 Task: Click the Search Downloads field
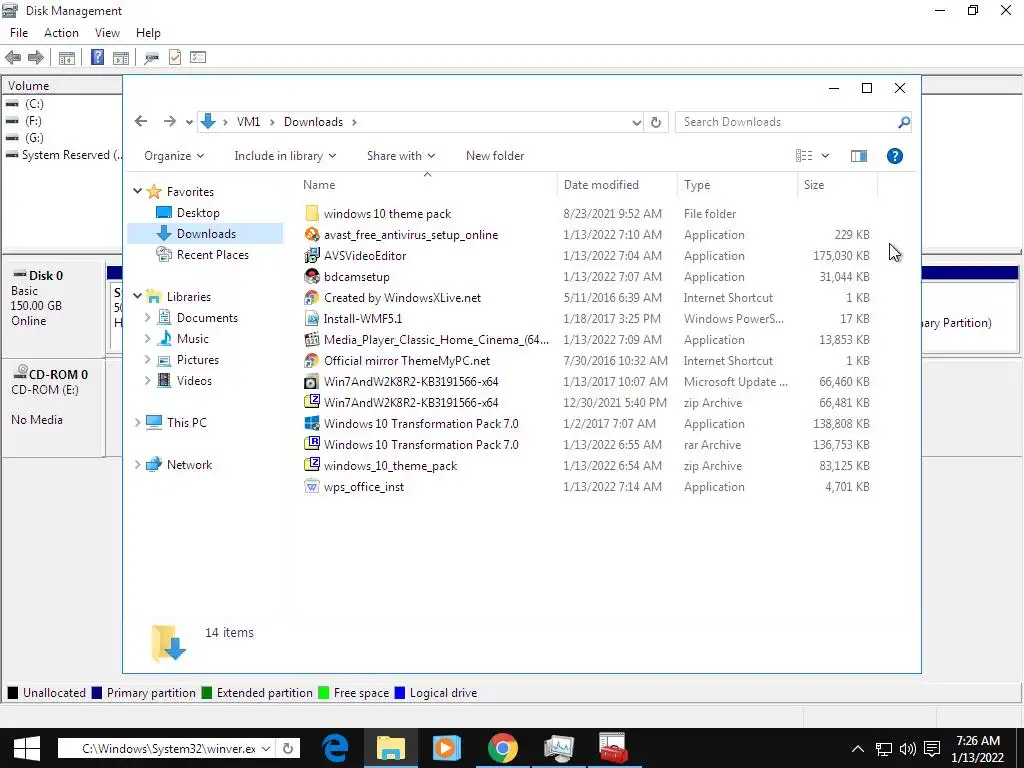[x=786, y=122]
